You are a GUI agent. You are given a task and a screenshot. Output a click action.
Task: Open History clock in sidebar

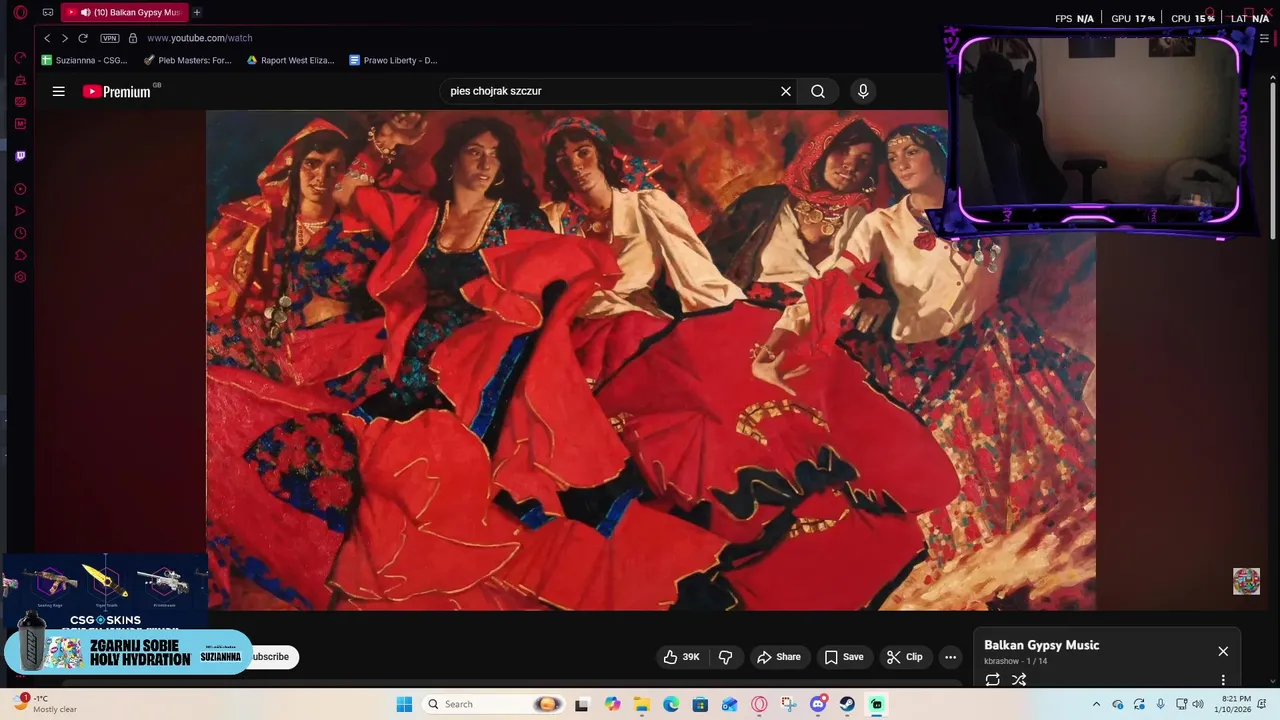pyautogui.click(x=20, y=233)
